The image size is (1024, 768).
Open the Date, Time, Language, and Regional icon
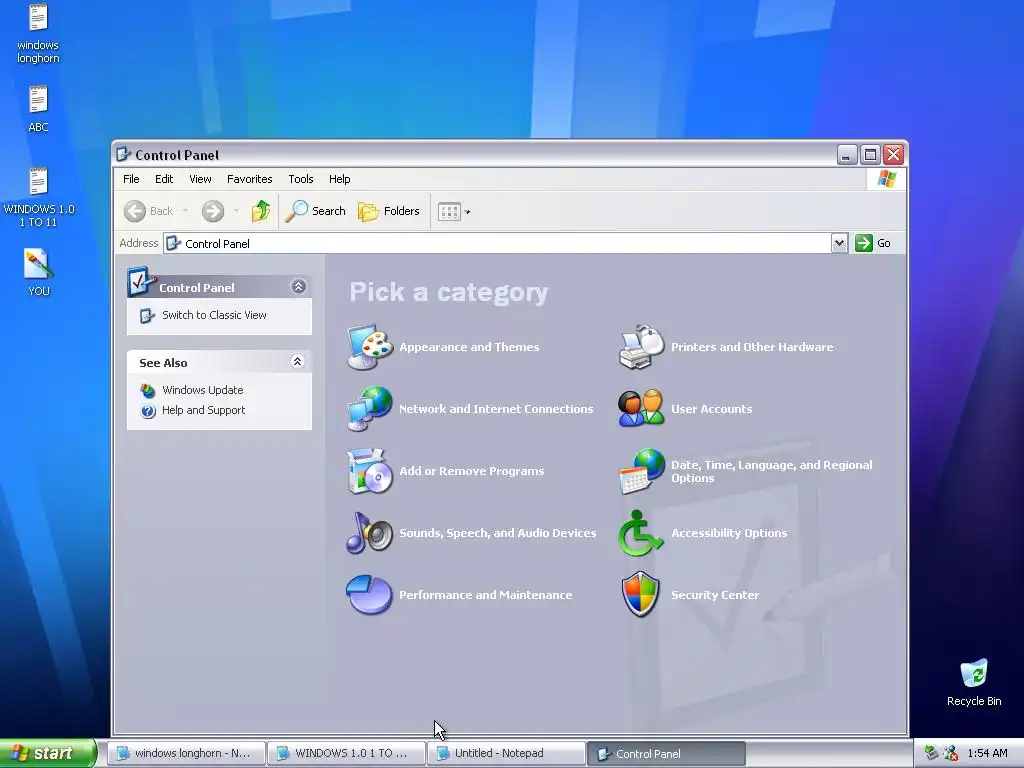641,471
